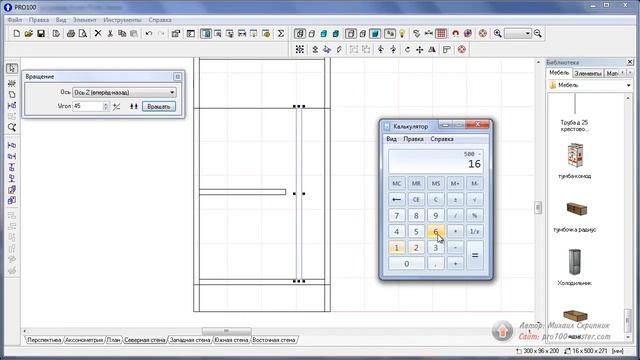The height and width of the screenshot is (360, 640).
Task: Open a project with the folder icon
Action: pyautogui.click(x=29, y=33)
